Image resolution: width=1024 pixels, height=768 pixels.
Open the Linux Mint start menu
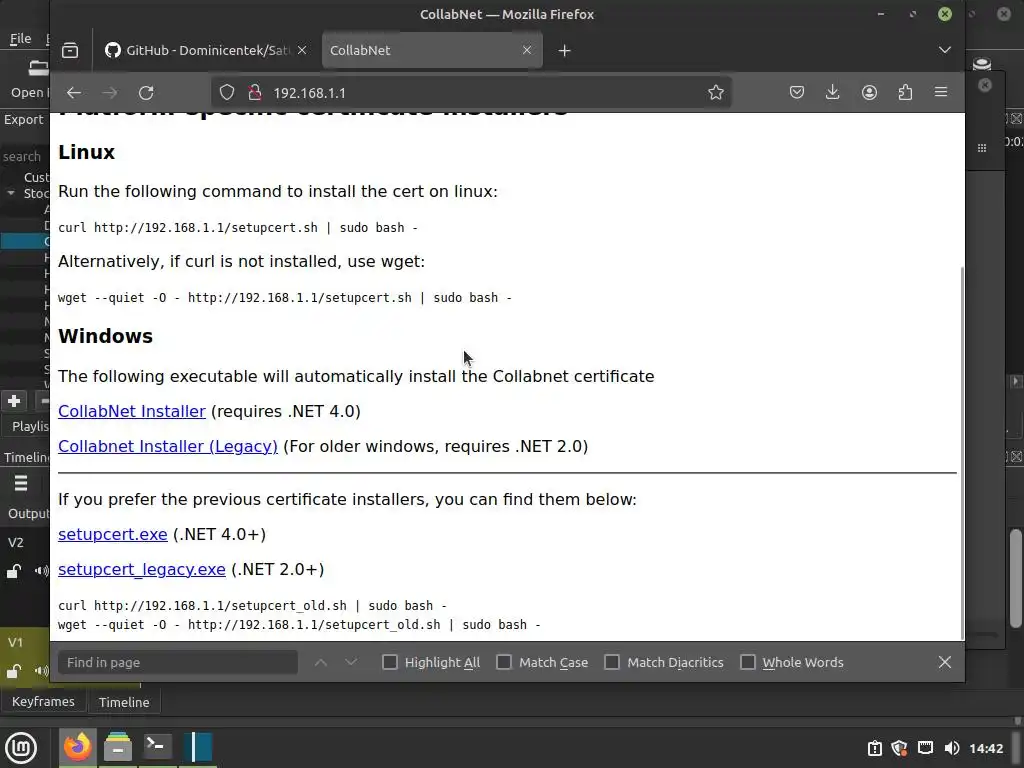[x=21, y=747]
